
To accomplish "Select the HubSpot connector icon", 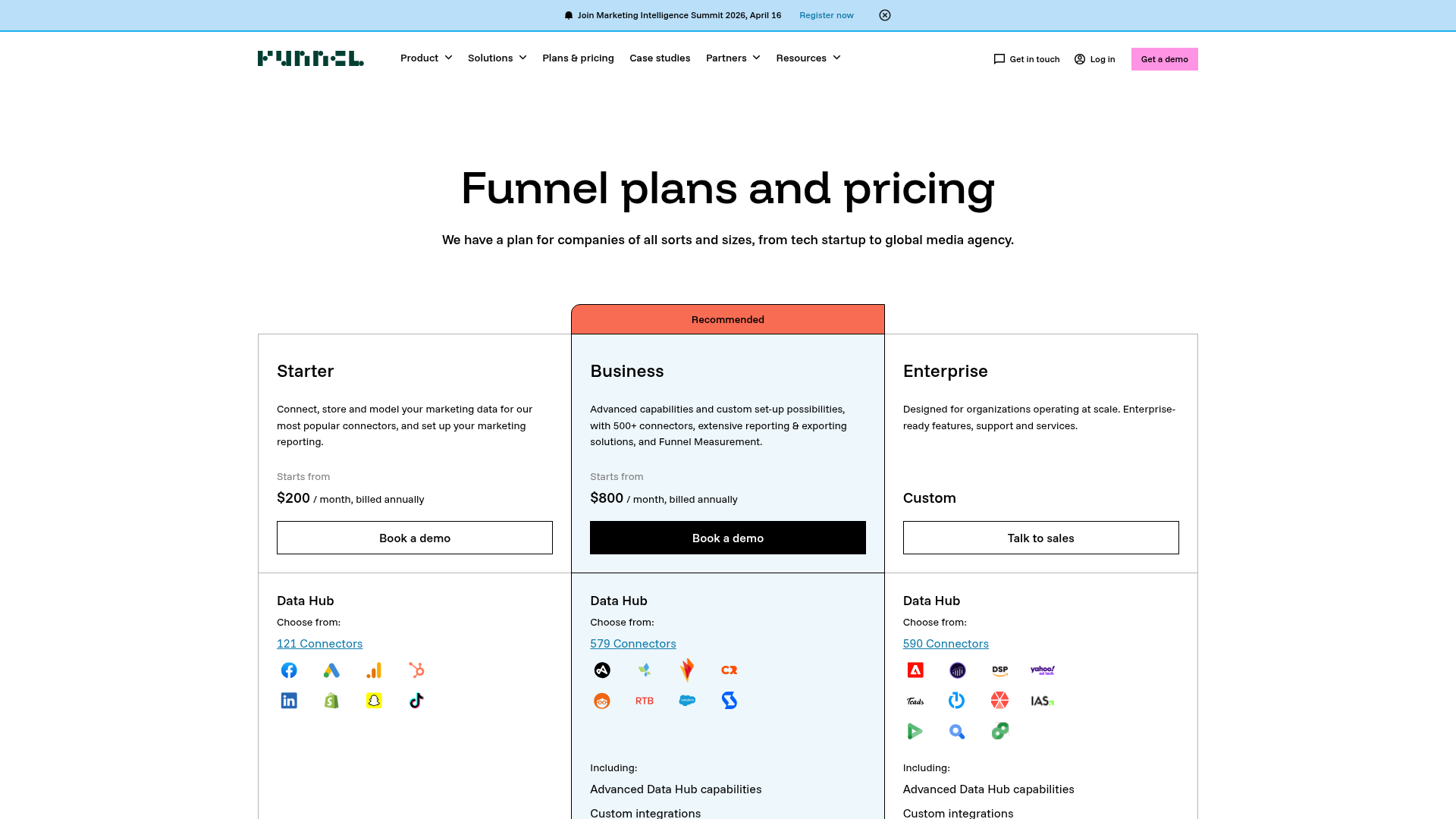I will [x=416, y=670].
